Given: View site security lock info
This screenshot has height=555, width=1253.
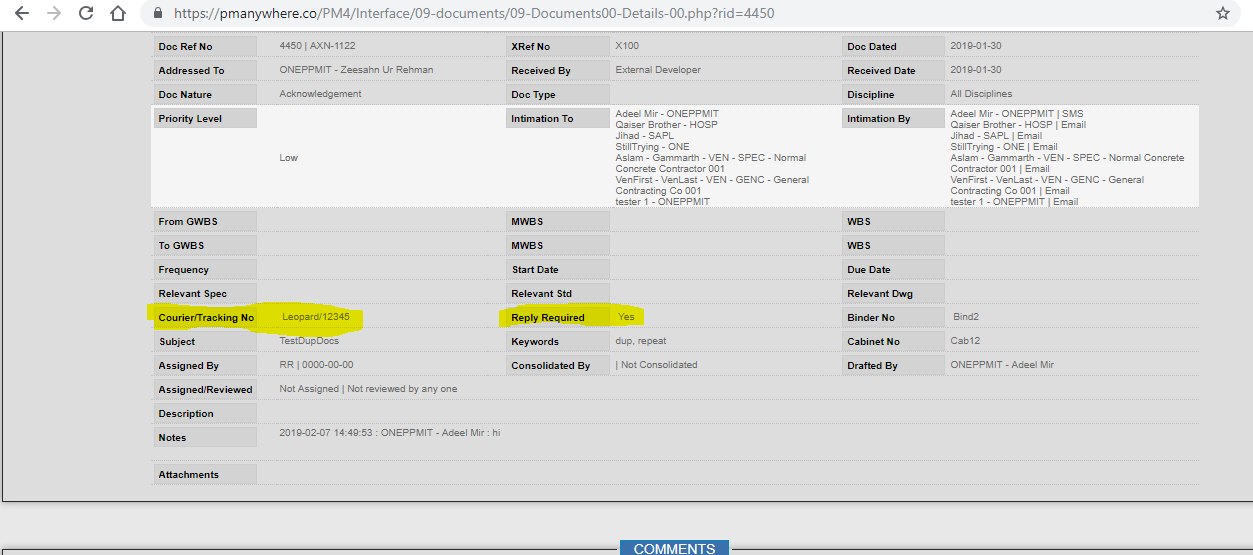Looking at the screenshot, I should pos(158,14).
